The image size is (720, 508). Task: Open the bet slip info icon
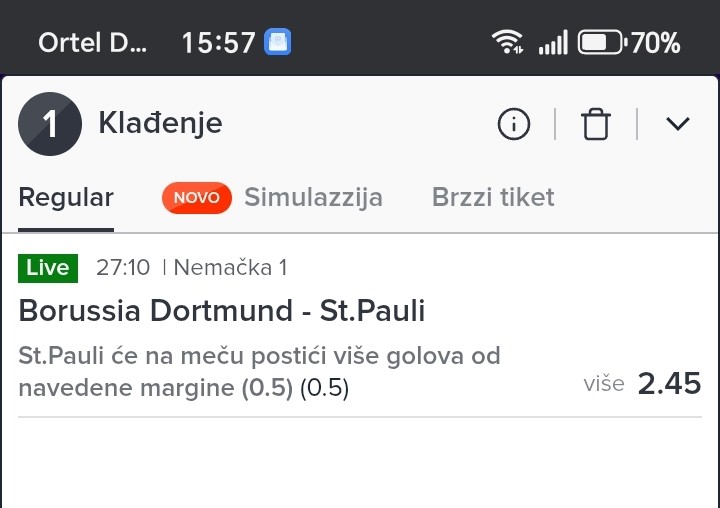(x=513, y=124)
